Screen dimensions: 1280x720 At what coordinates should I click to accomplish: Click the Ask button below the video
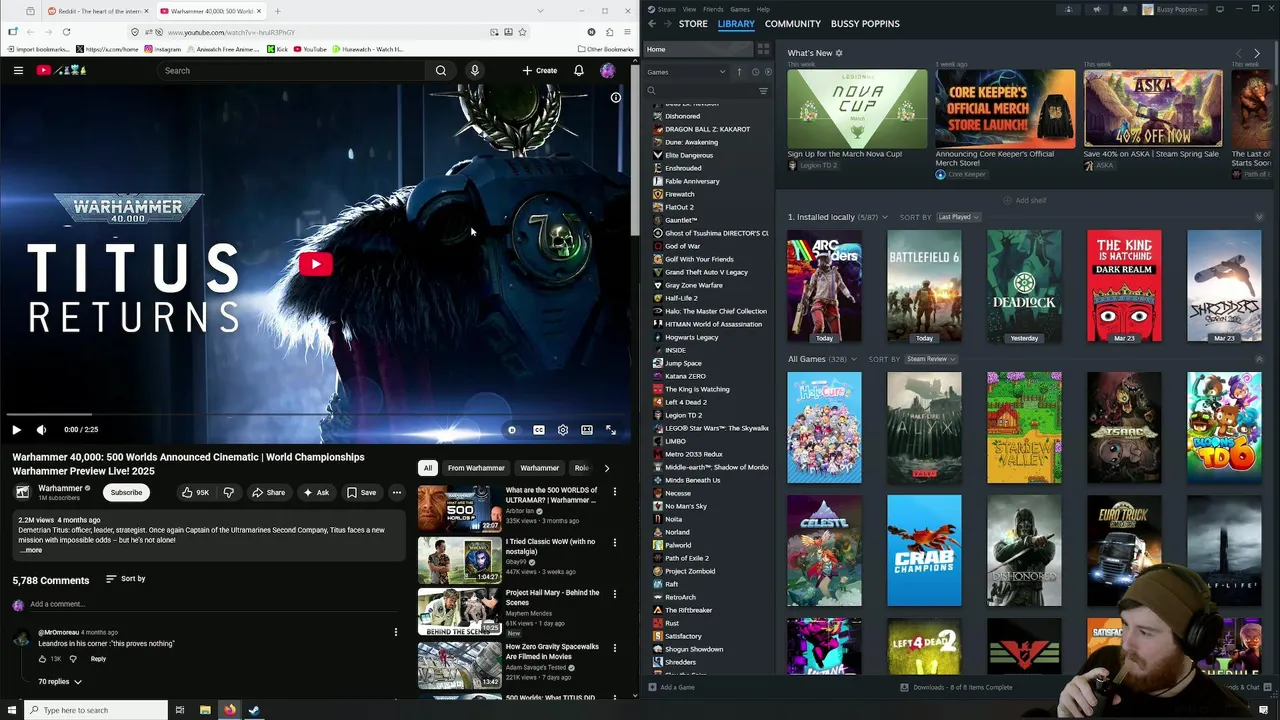(x=316, y=492)
